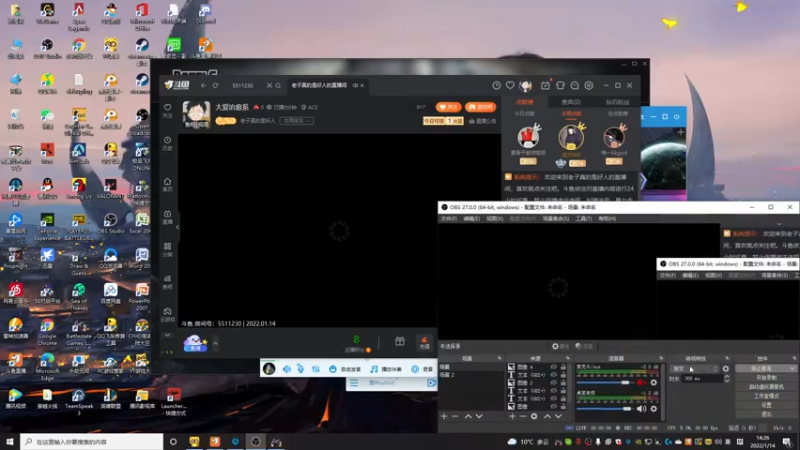Expand arrow on the 停止推流 button

pos(792,368)
